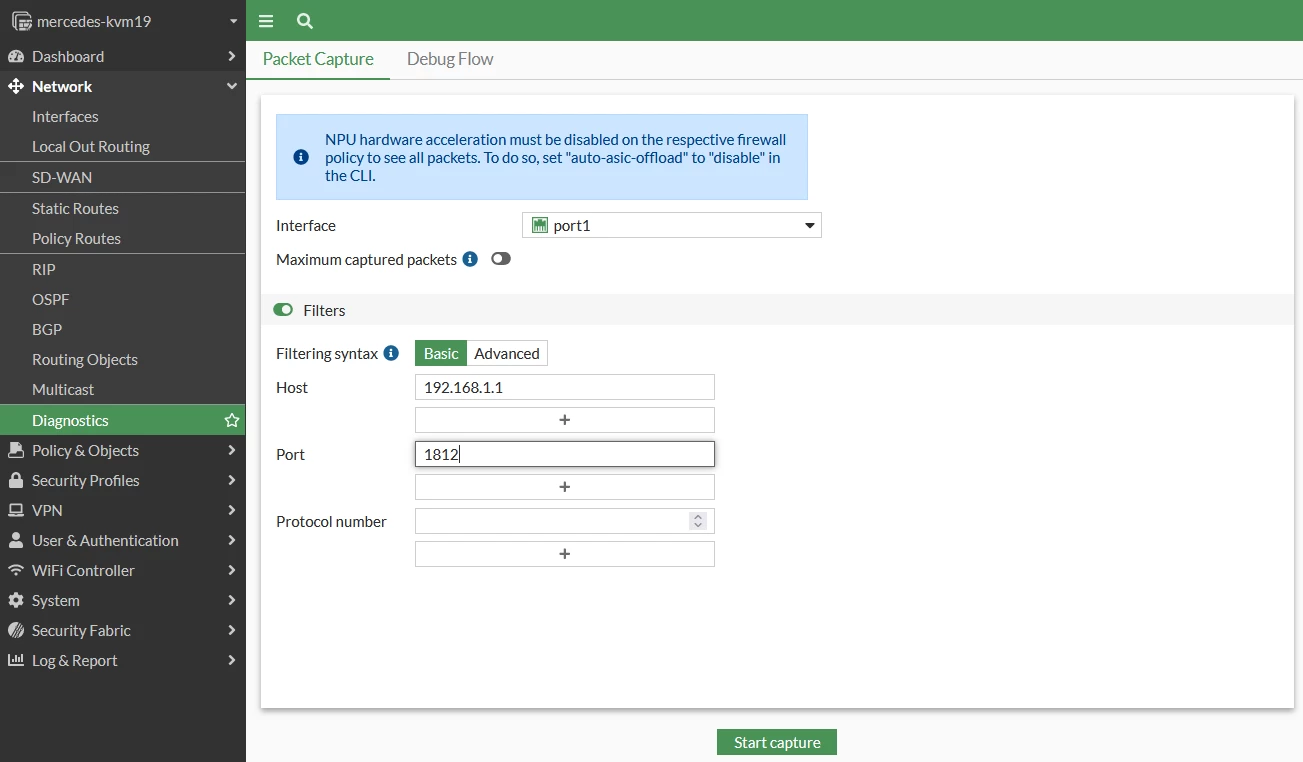Click the Security Fabric icon
Image resolution: width=1303 pixels, height=762 pixels.
tap(15, 630)
